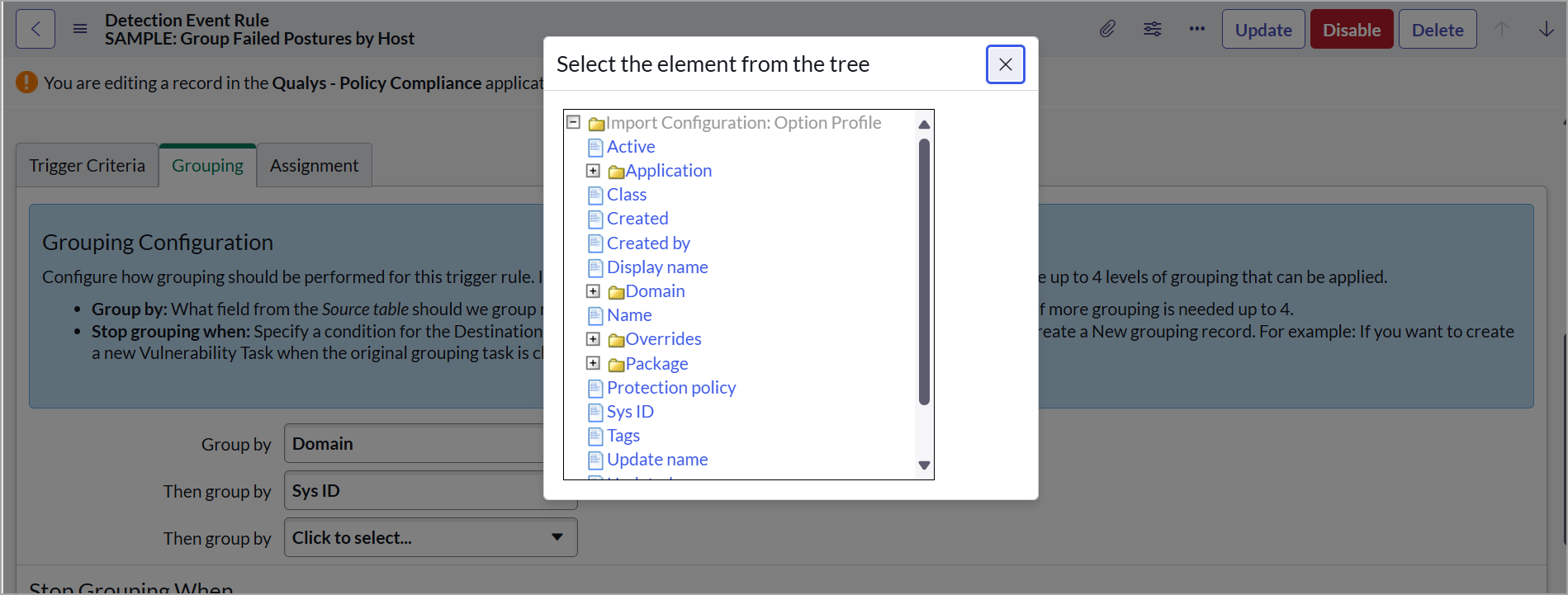
Task: Select Application link in the tree
Action: click(669, 171)
